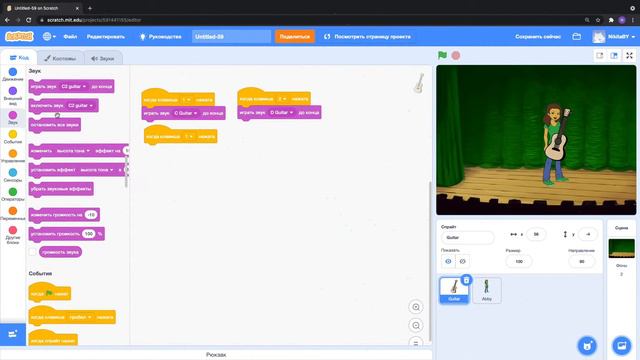Click the убрать звуковые эффекты block
This screenshot has width=640, height=360.
click(x=61, y=189)
